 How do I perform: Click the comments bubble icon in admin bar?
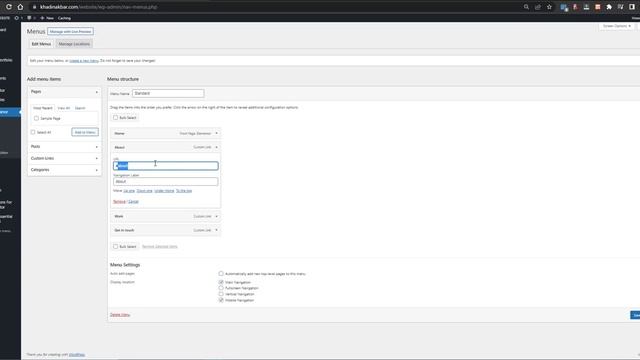pos(29,18)
